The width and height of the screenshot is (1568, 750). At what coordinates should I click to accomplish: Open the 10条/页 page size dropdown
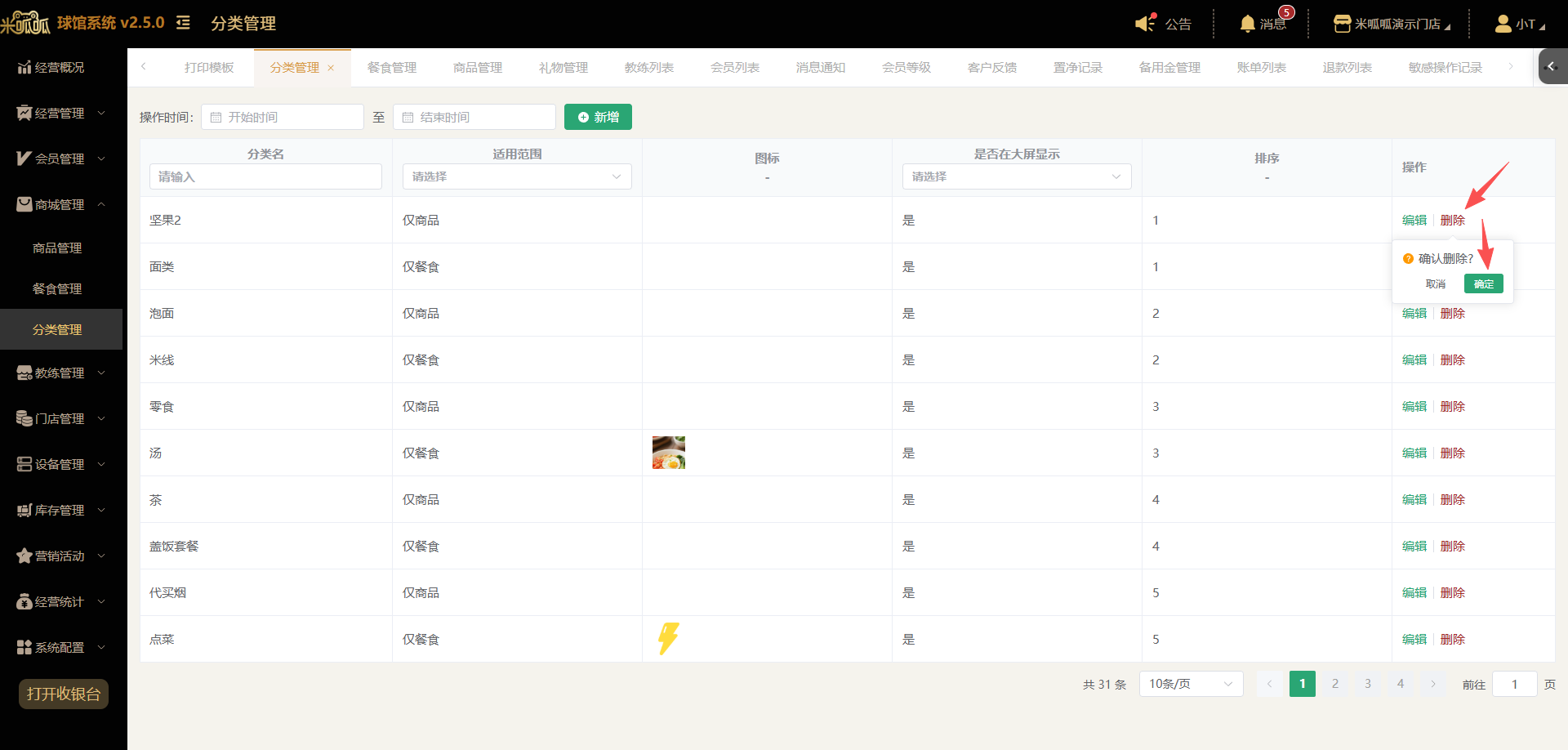coord(1192,684)
